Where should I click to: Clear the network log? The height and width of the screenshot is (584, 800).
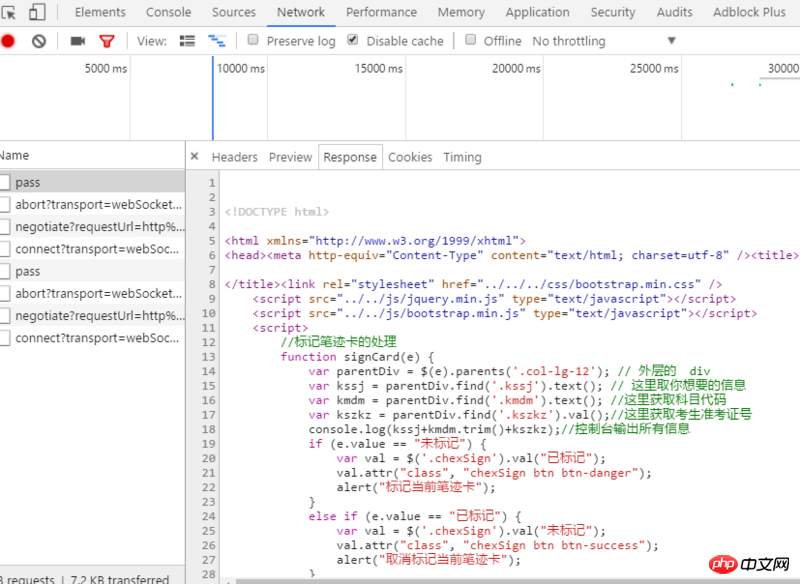(39, 41)
